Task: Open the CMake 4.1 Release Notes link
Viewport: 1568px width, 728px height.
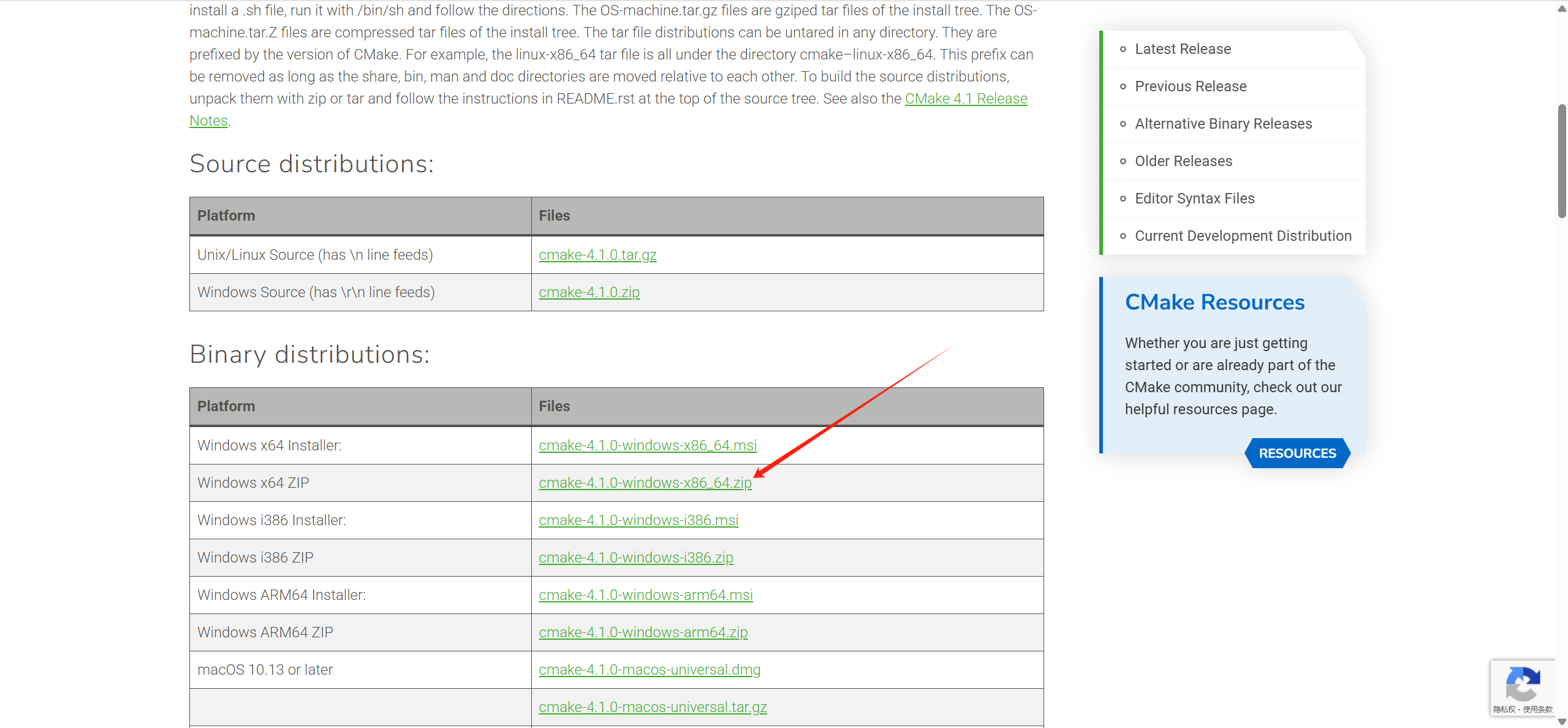Action: click(966, 99)
